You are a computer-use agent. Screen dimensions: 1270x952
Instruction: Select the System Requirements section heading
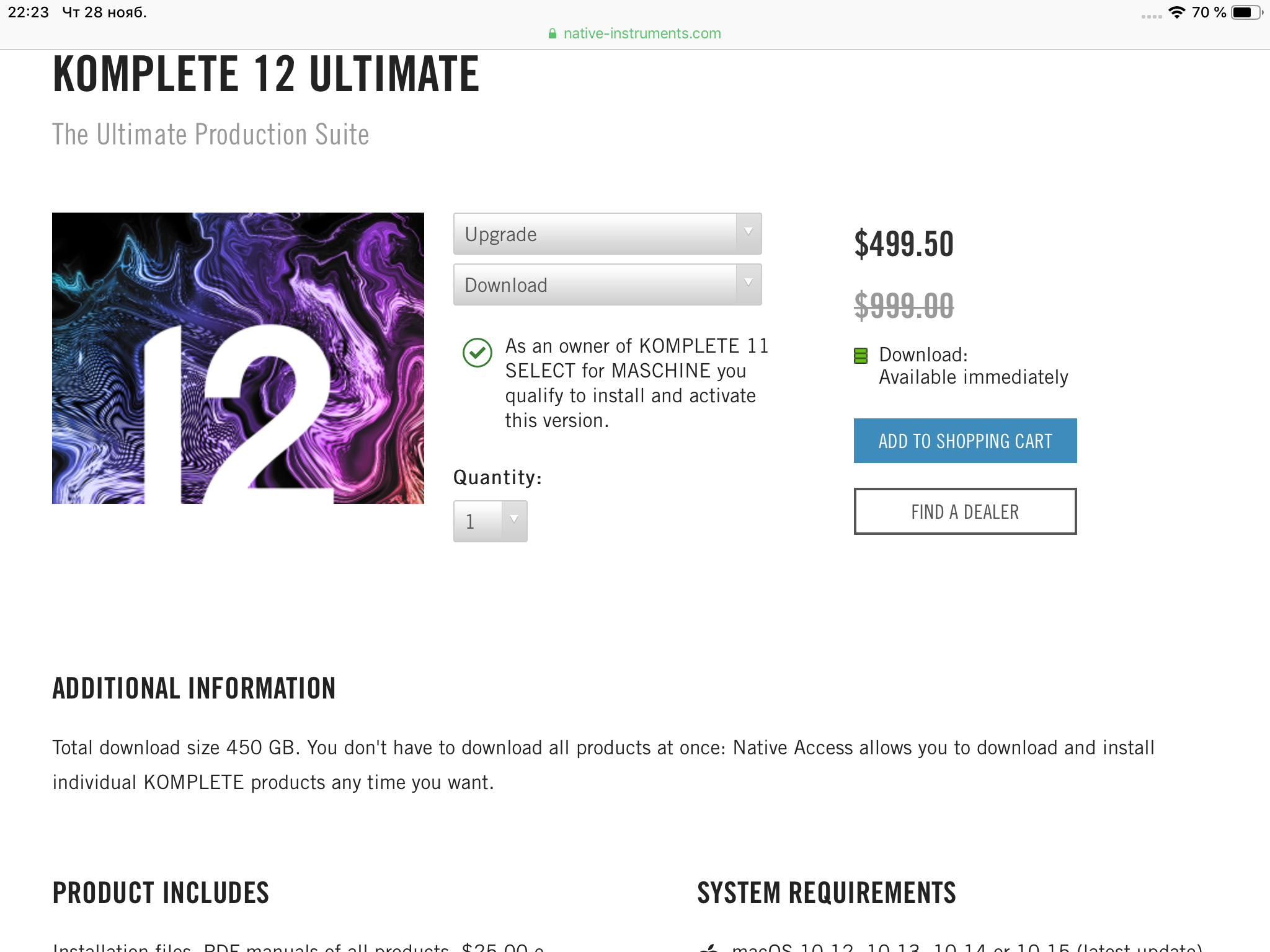[827, 893]
